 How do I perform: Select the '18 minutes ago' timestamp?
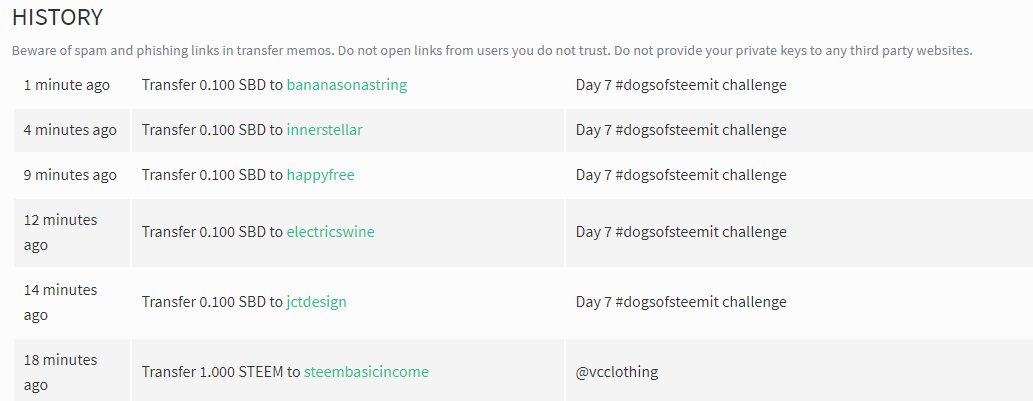(x=61, y=372)
